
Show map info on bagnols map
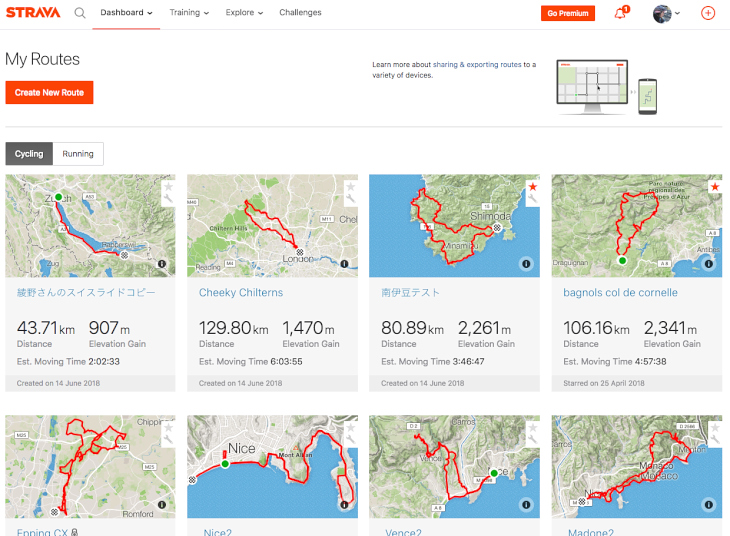(708, 264)
